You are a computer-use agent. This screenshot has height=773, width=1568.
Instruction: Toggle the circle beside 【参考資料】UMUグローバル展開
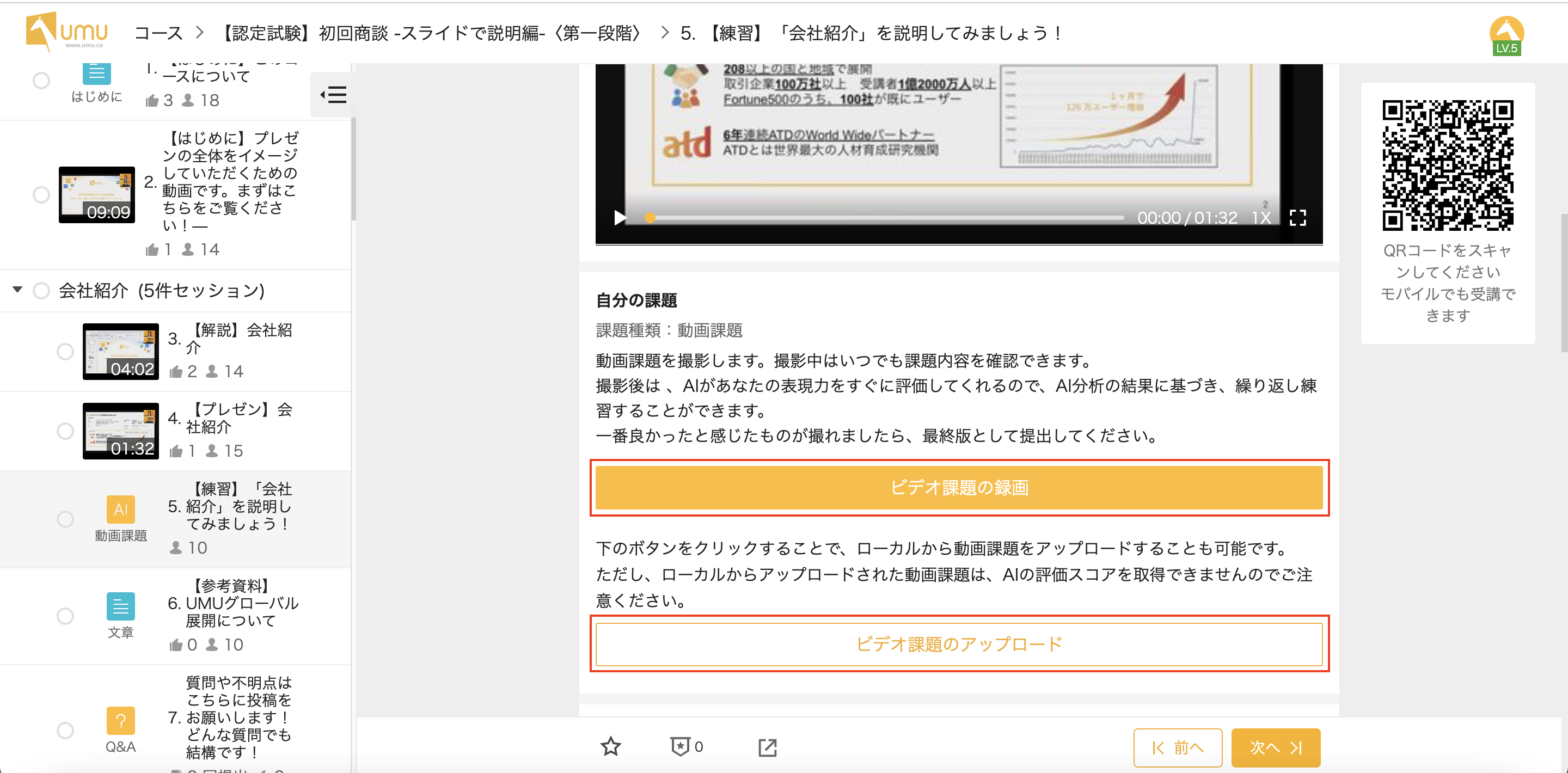(x=65, y=615)
